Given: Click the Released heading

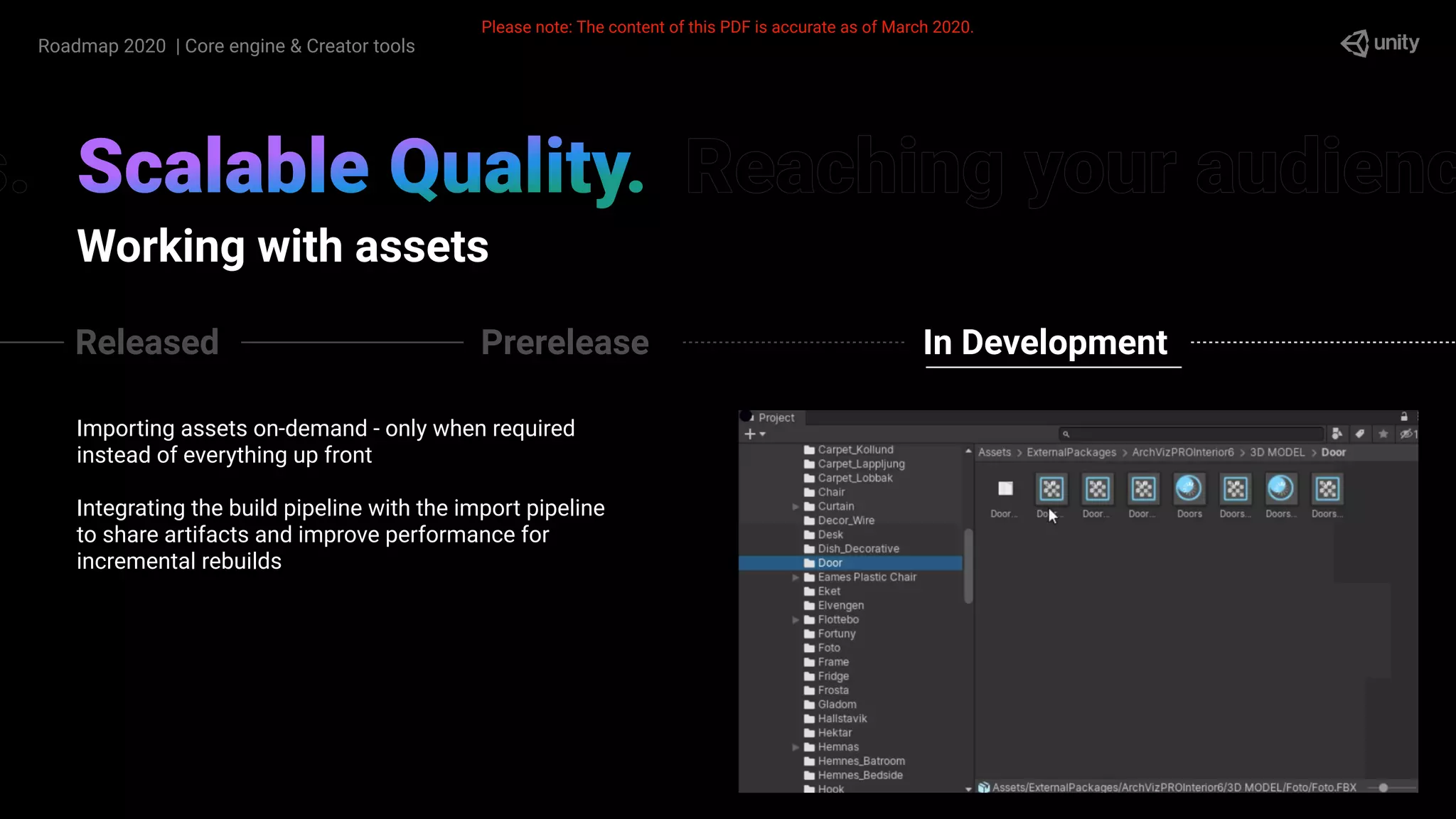Looking at the screenshot, I should pyautogui.click(x=147, y=343).
